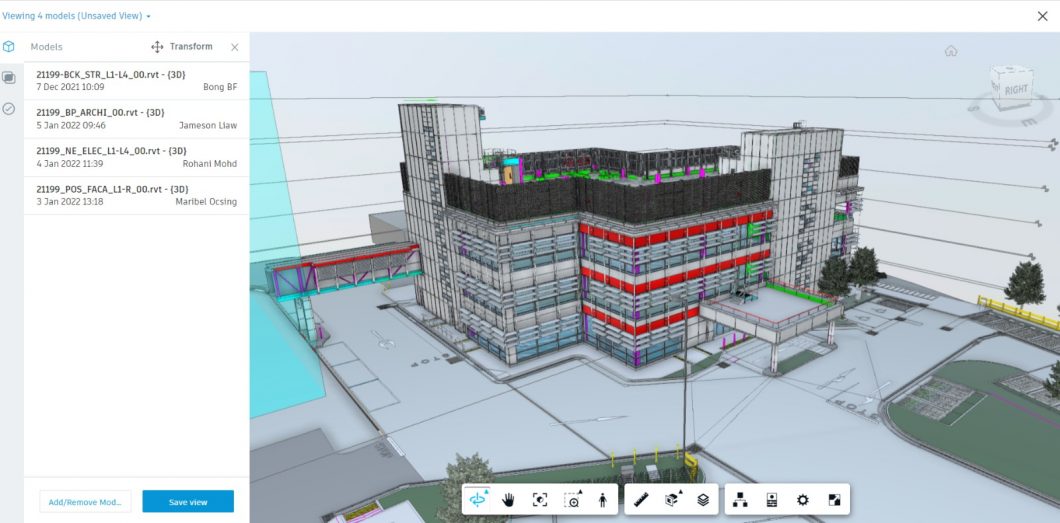Open the Clash check icon in sidebar

coord(9,109)
